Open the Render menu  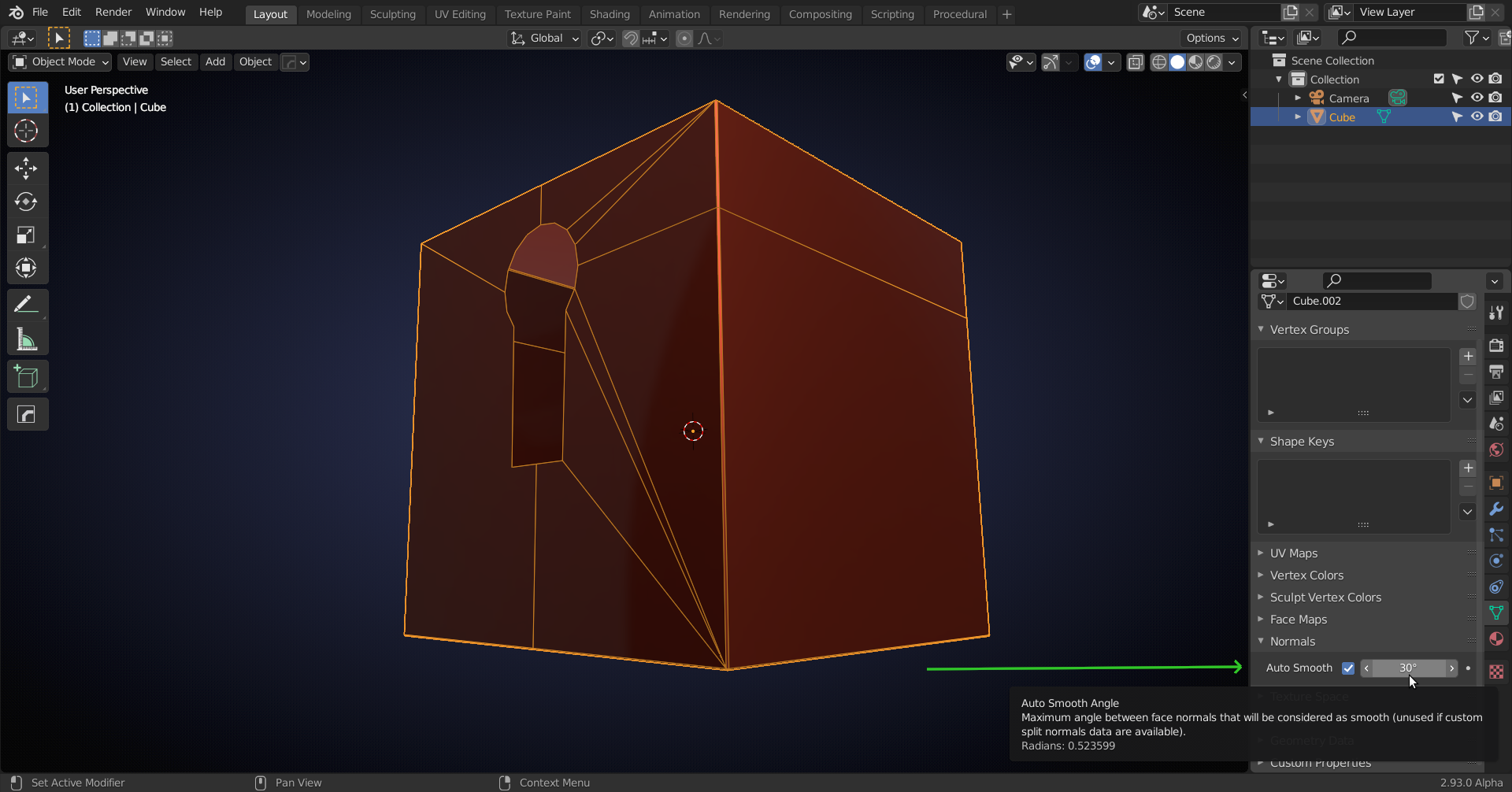pyautogui.click(x=113, y=12)
